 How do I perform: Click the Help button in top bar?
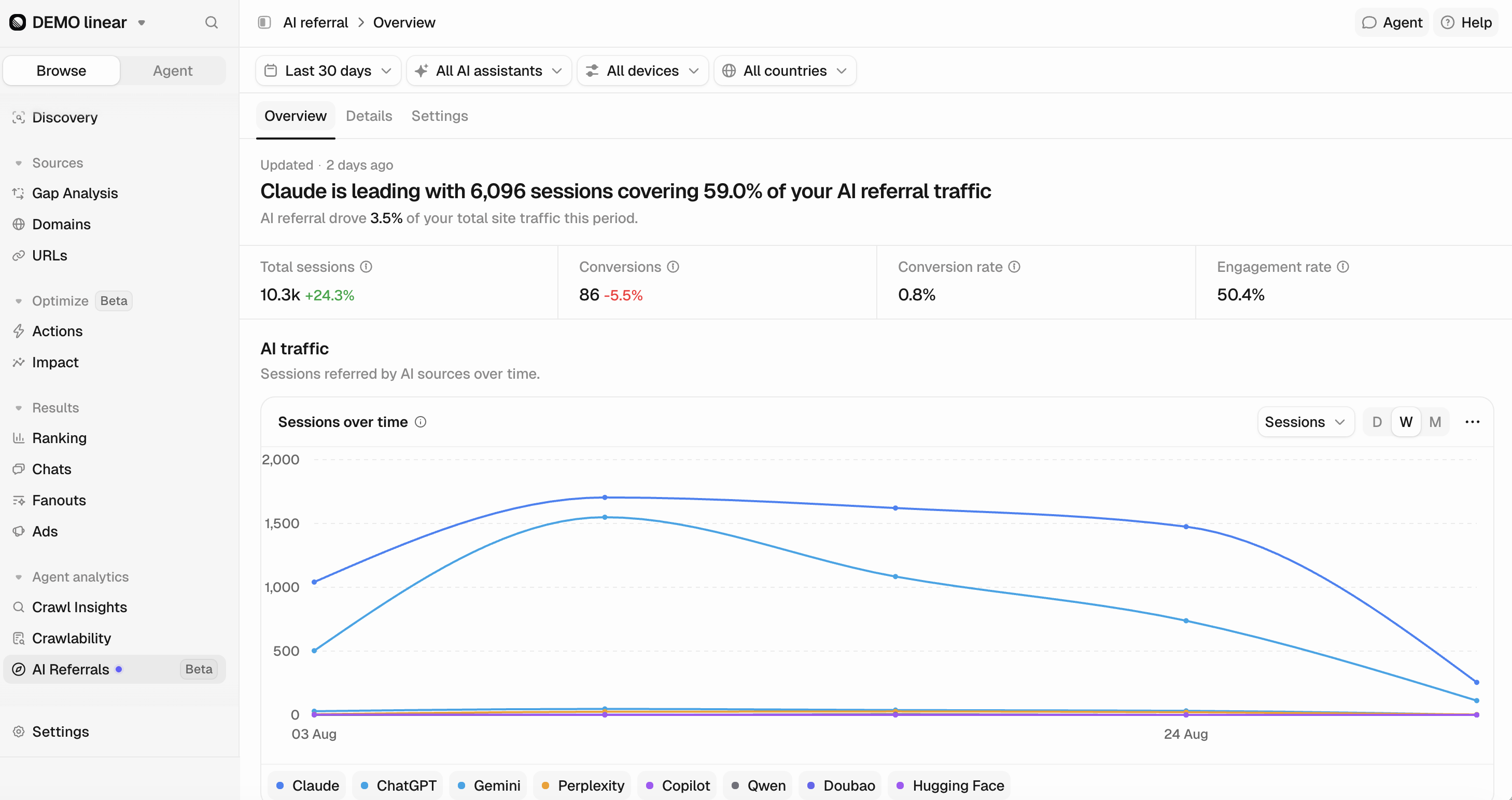pos(1466,22)
